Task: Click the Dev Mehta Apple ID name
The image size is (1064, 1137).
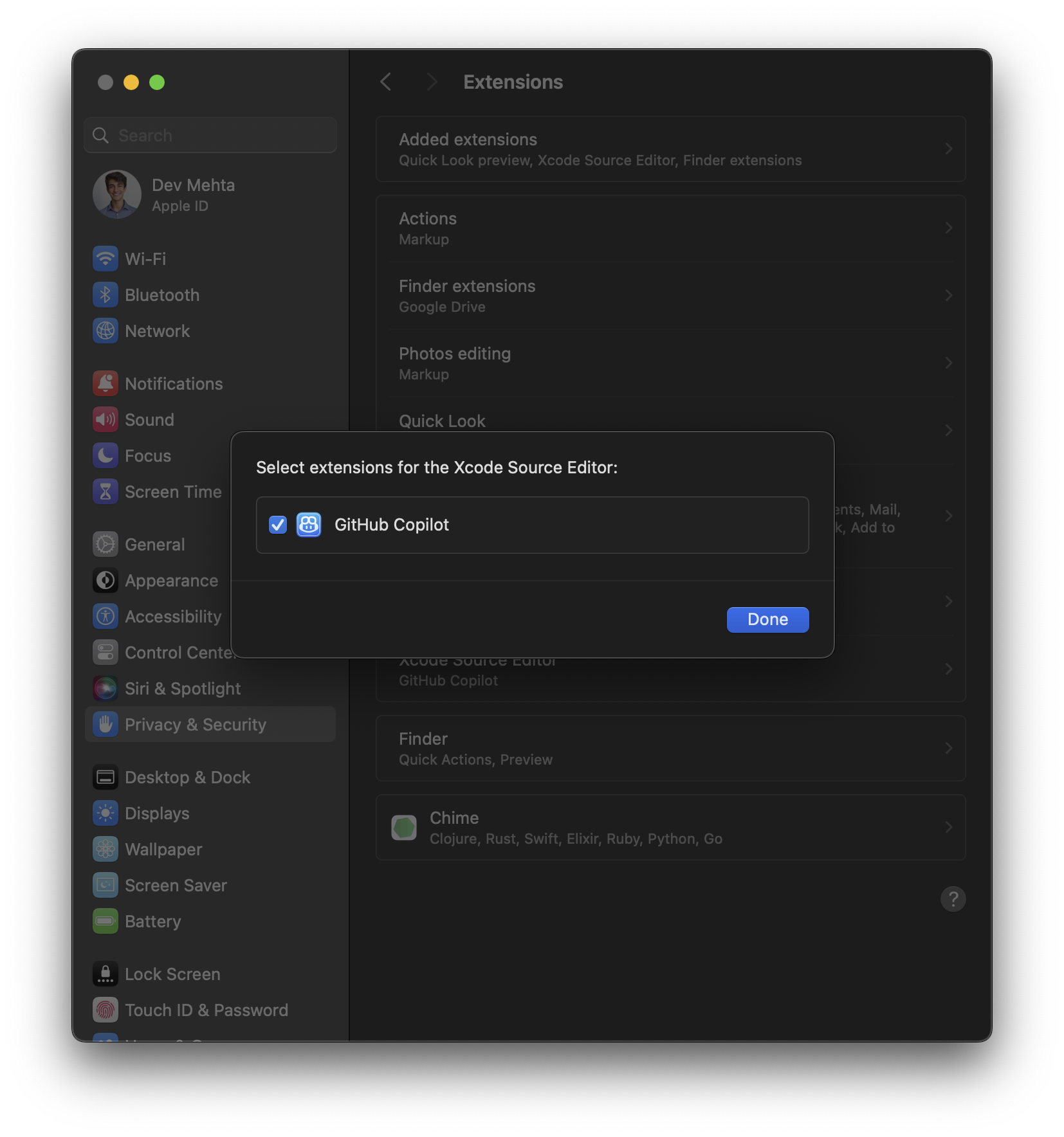Action: 193,185
